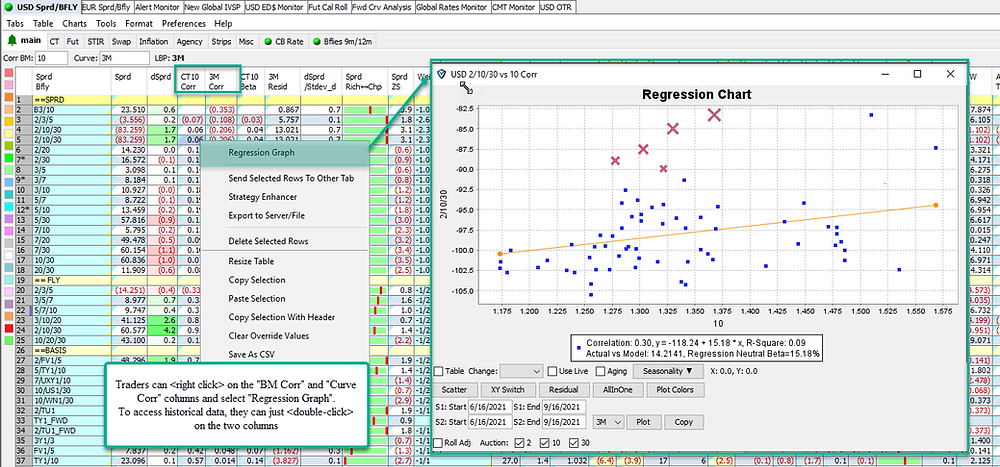Switch to the Alert Monitor tab
The image size is (1000, 467).
(158, 8)
